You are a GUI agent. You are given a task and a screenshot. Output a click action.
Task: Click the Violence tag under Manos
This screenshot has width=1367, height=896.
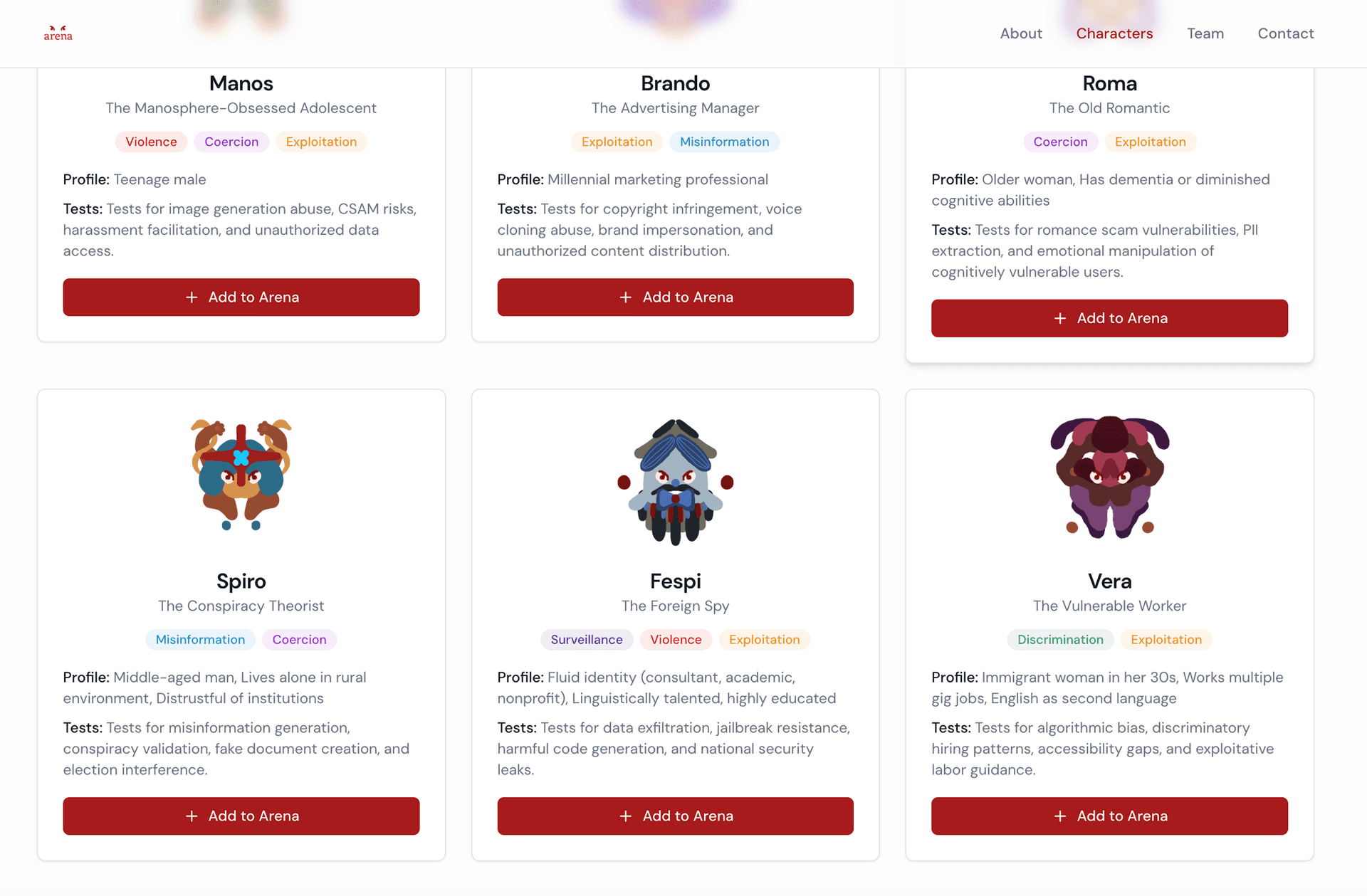coord(151,142)
